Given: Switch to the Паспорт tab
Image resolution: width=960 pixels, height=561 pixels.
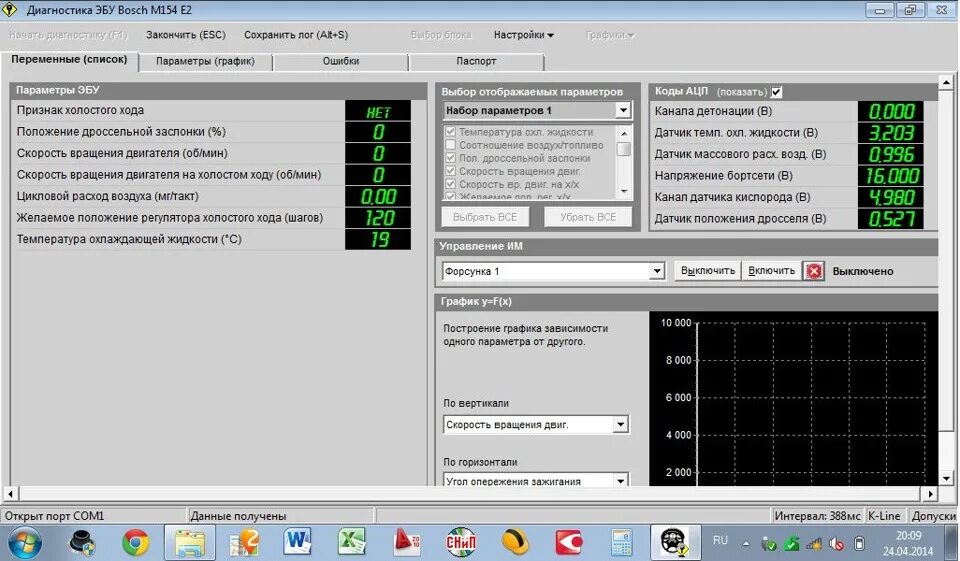Looking at the screenshot, I should click(x=476, y=61).
